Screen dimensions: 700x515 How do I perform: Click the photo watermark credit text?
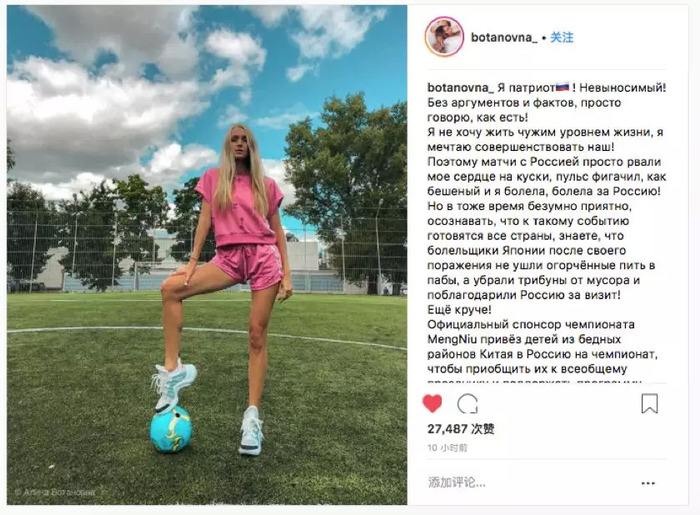55,492
